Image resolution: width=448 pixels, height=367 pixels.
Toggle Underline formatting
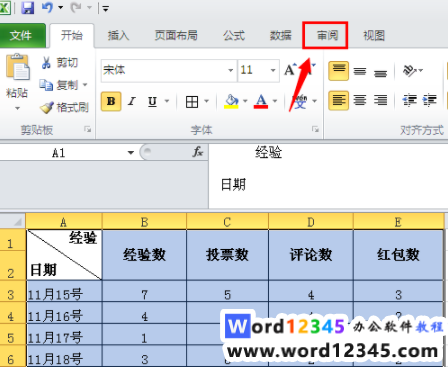(x=152, y=101)
